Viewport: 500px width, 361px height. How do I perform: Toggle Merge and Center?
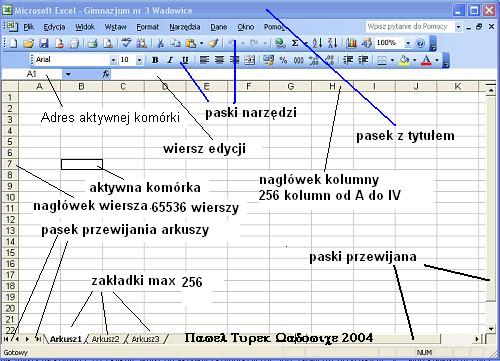point(249,60)
